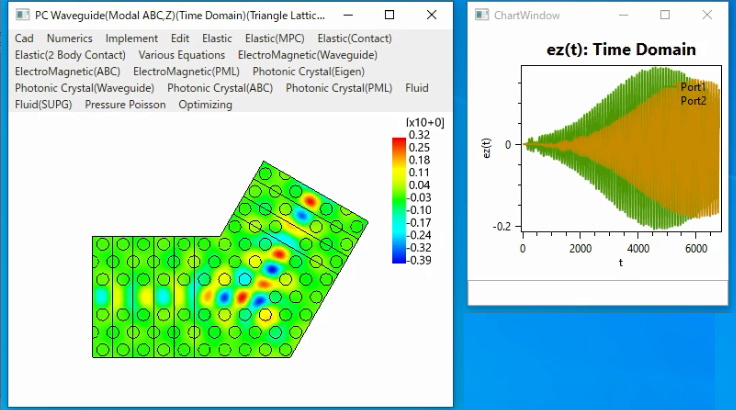736x410 pixels.
Task: Open the Photonic Crystal(Waveguide) menu
Action: [x=84, y=88]
